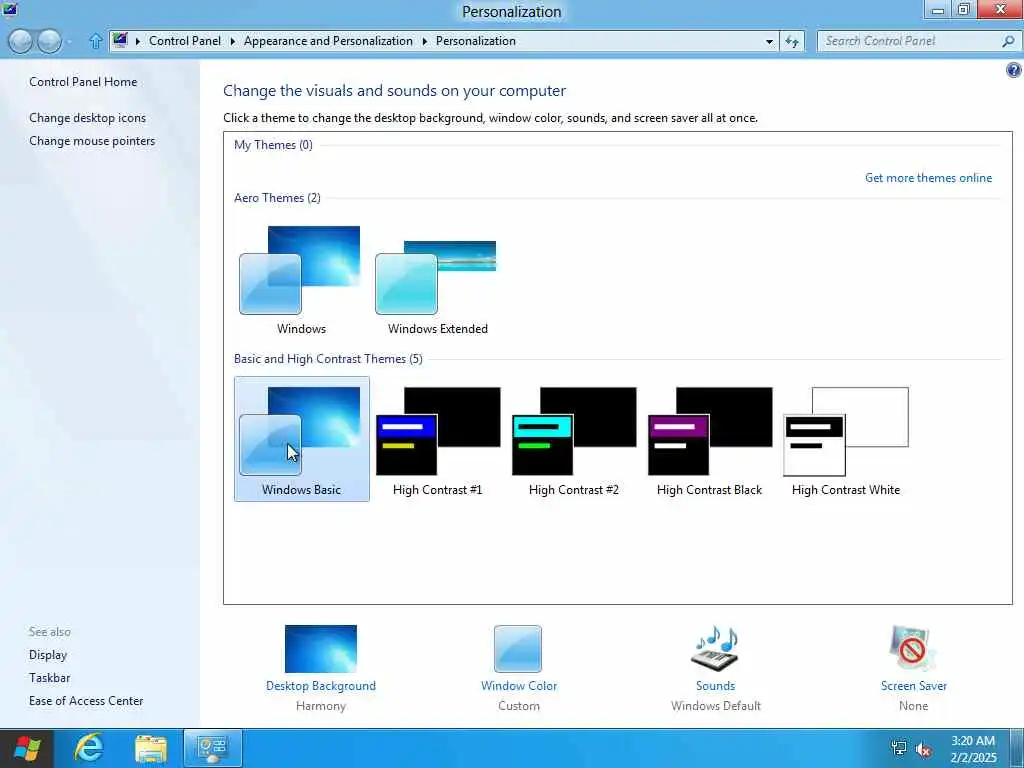Image resolution: width=1024 pixels, height=768 pixels.
Task: Go up one level with the up arrow
Action: point(95,41)
